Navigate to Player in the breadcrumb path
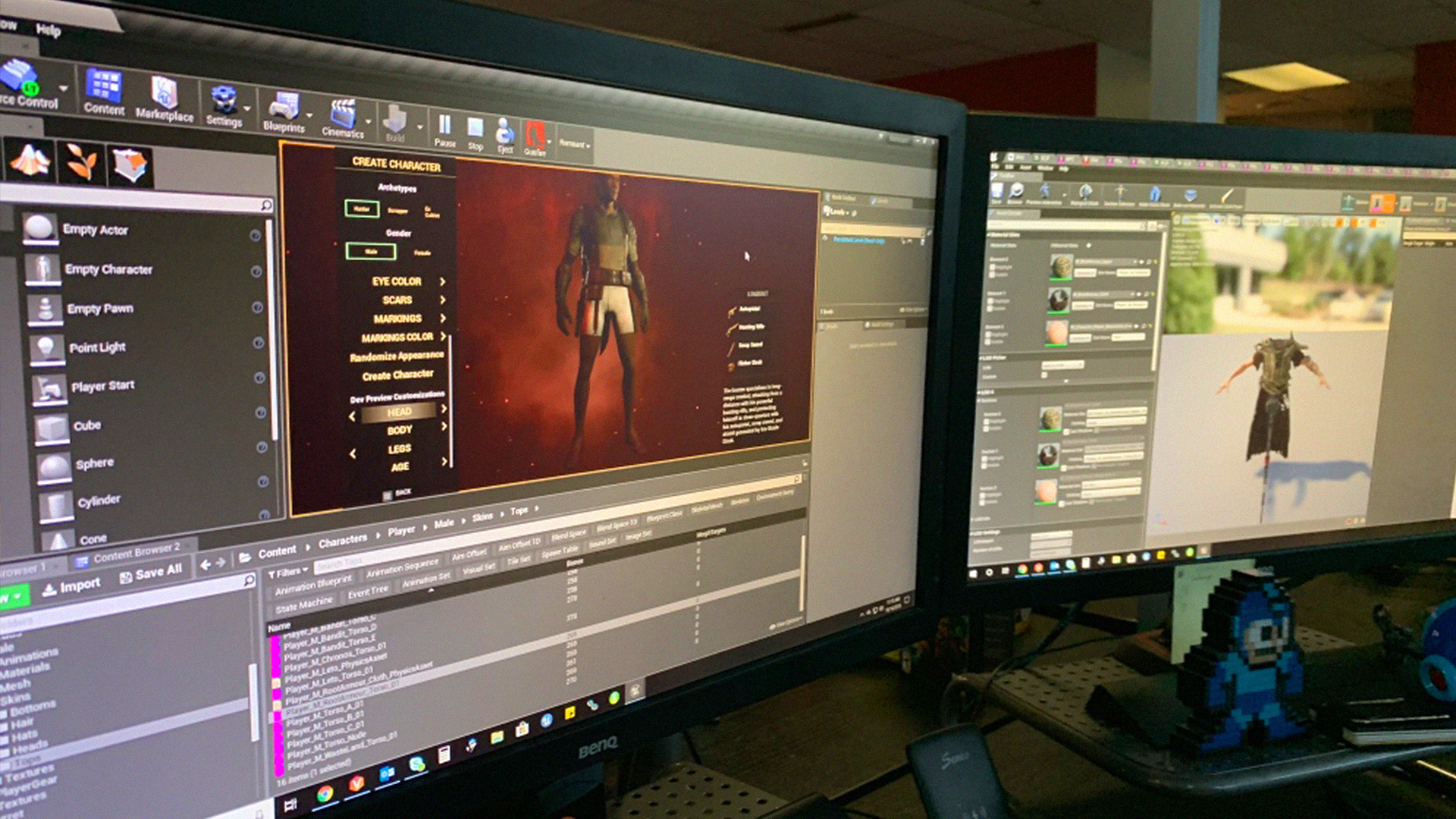 click(401, 531)
